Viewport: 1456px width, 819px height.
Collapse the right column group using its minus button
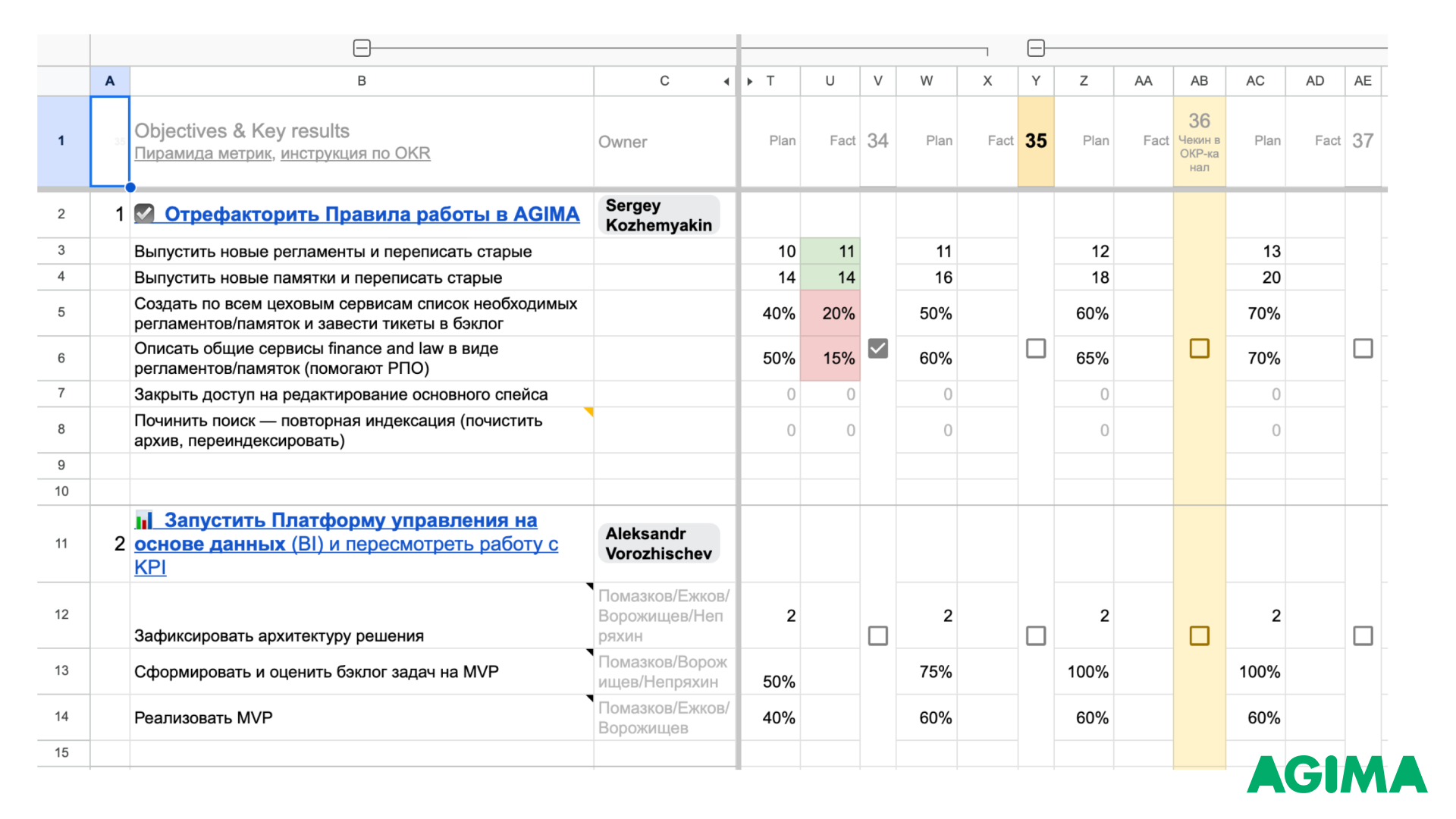click(1036, 47)
